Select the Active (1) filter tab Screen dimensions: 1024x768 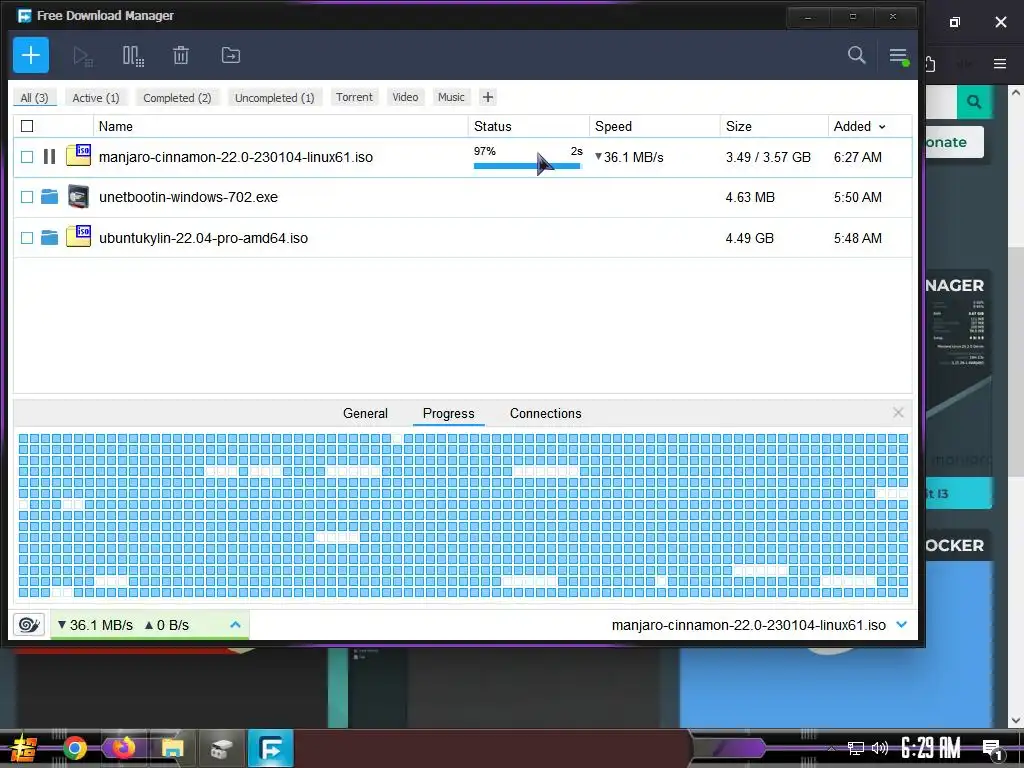coord(96,97)
